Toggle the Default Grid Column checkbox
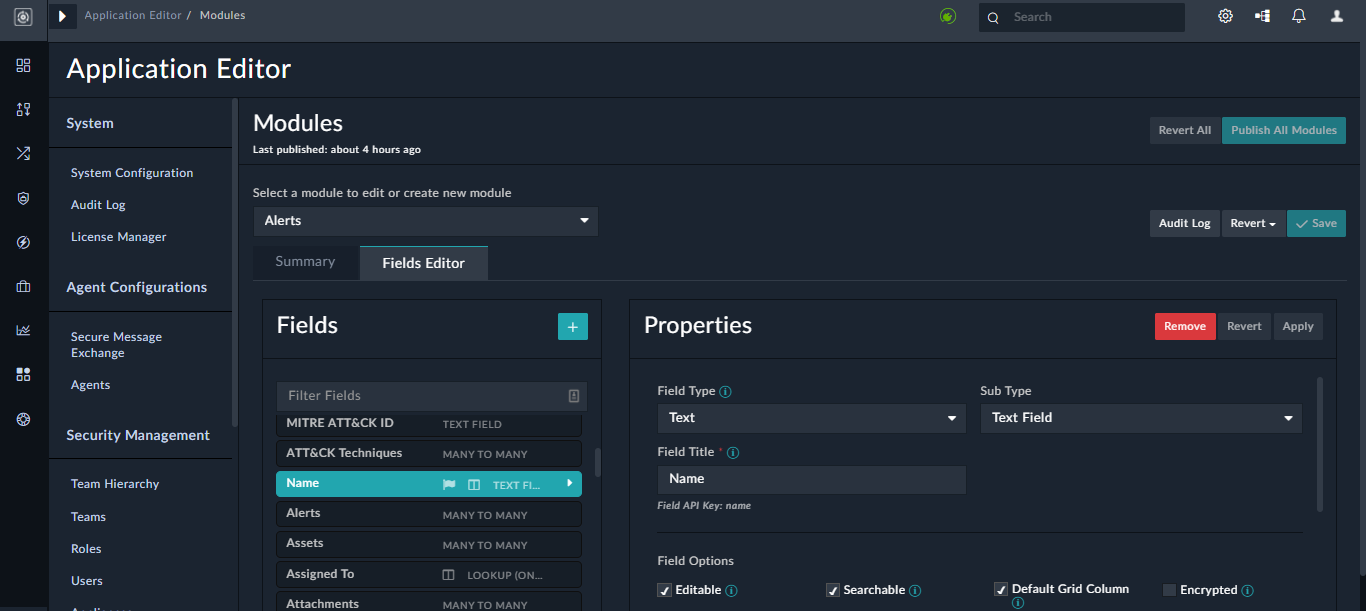Screen dimensions: 1366x611 pos(1000,589)
